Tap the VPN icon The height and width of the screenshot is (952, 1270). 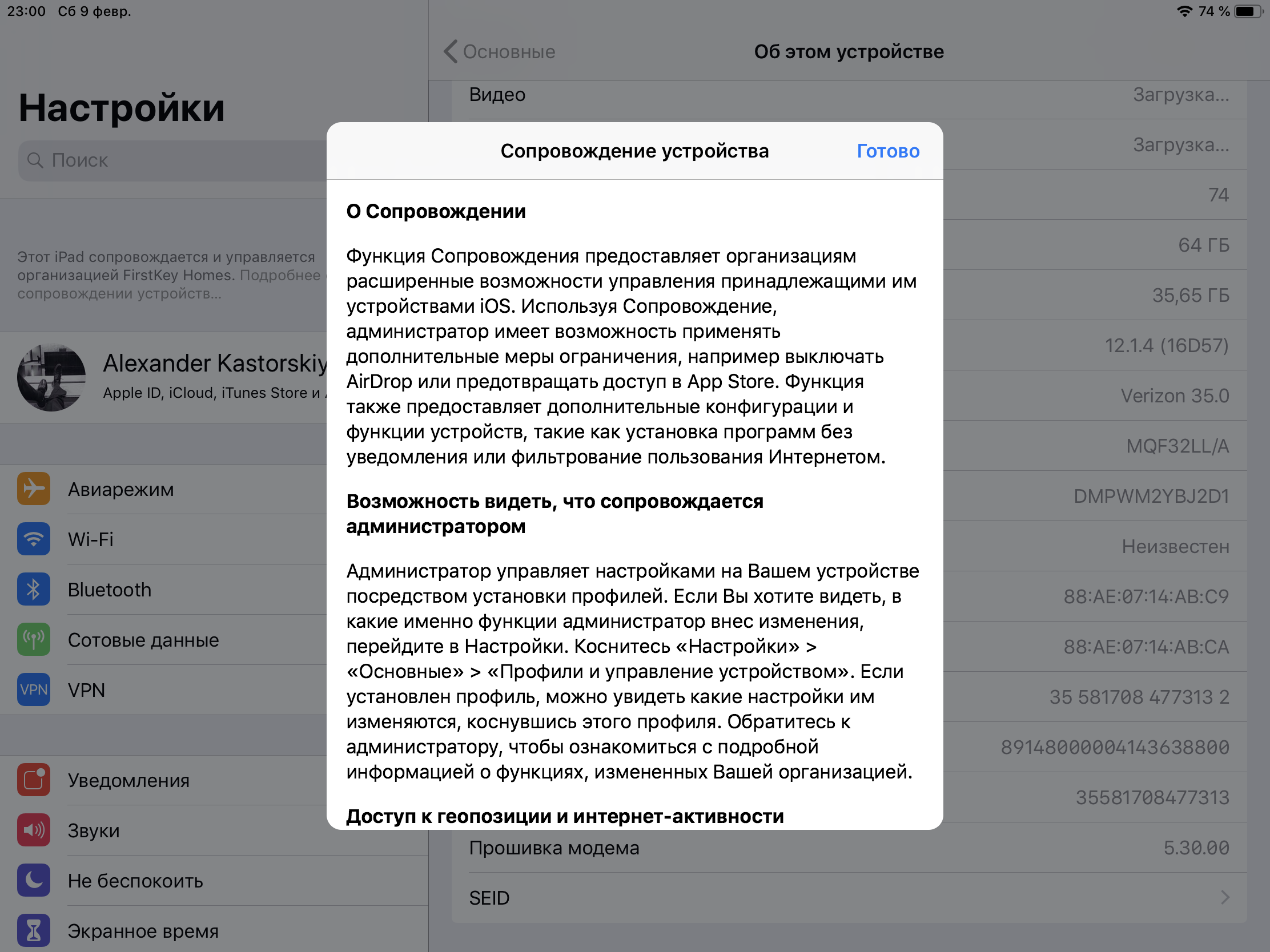click(33, 690)
